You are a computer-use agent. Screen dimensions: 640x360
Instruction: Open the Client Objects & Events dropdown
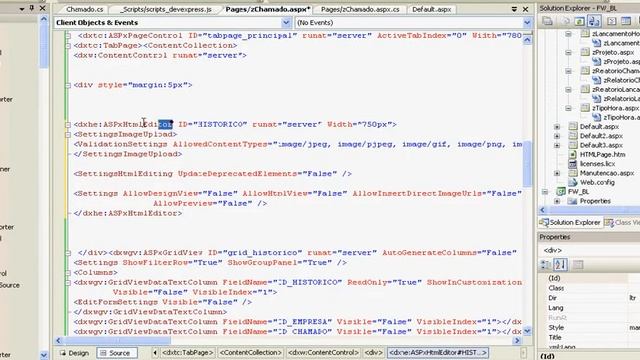[x=286, y=23]
